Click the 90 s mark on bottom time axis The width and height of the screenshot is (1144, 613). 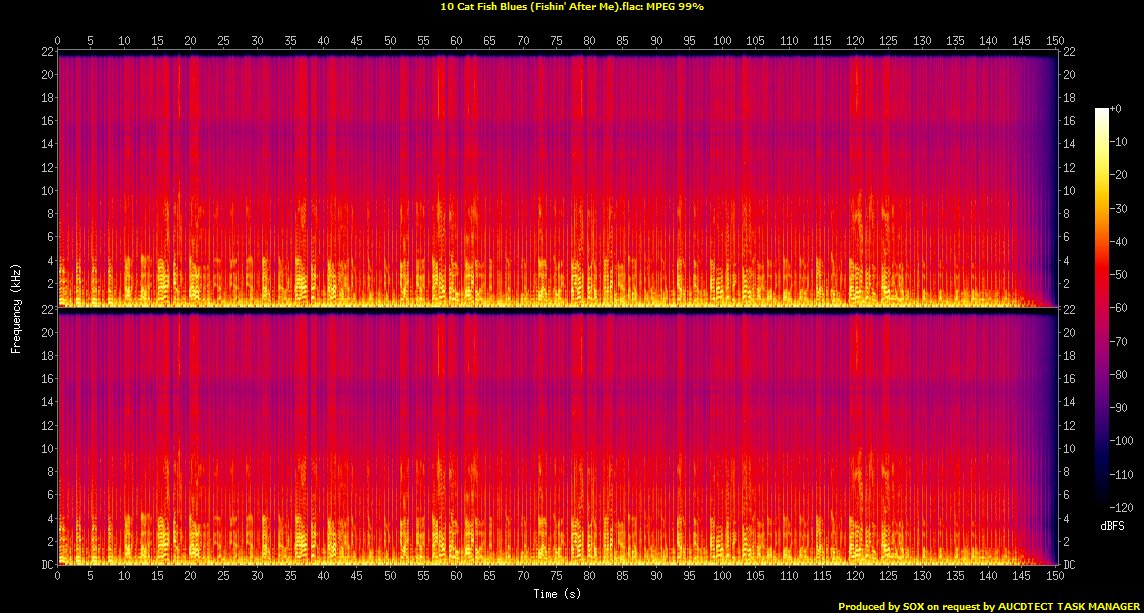pos(656,577)
